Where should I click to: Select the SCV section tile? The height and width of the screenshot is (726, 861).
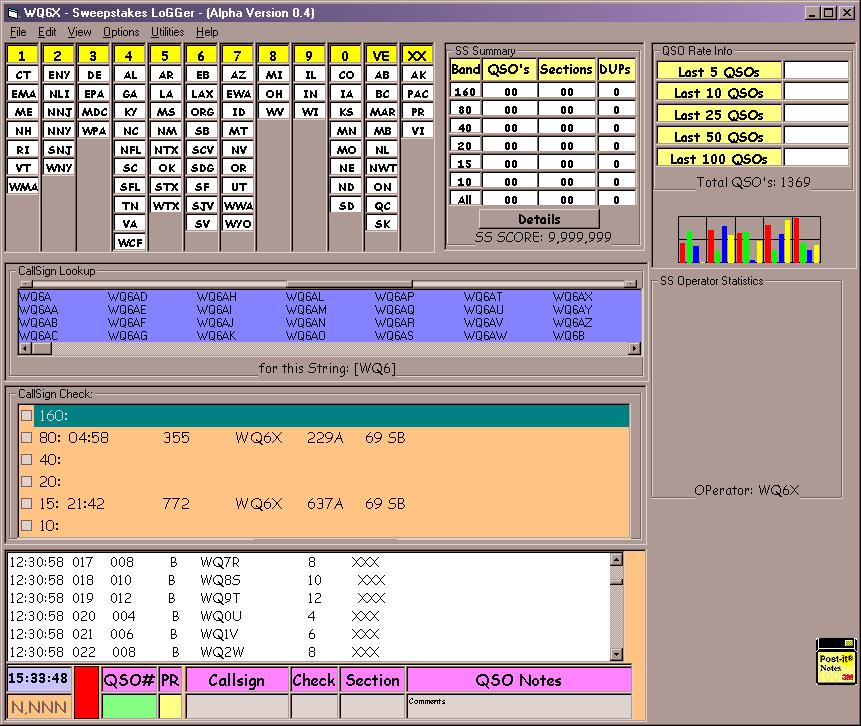[202, 149]
